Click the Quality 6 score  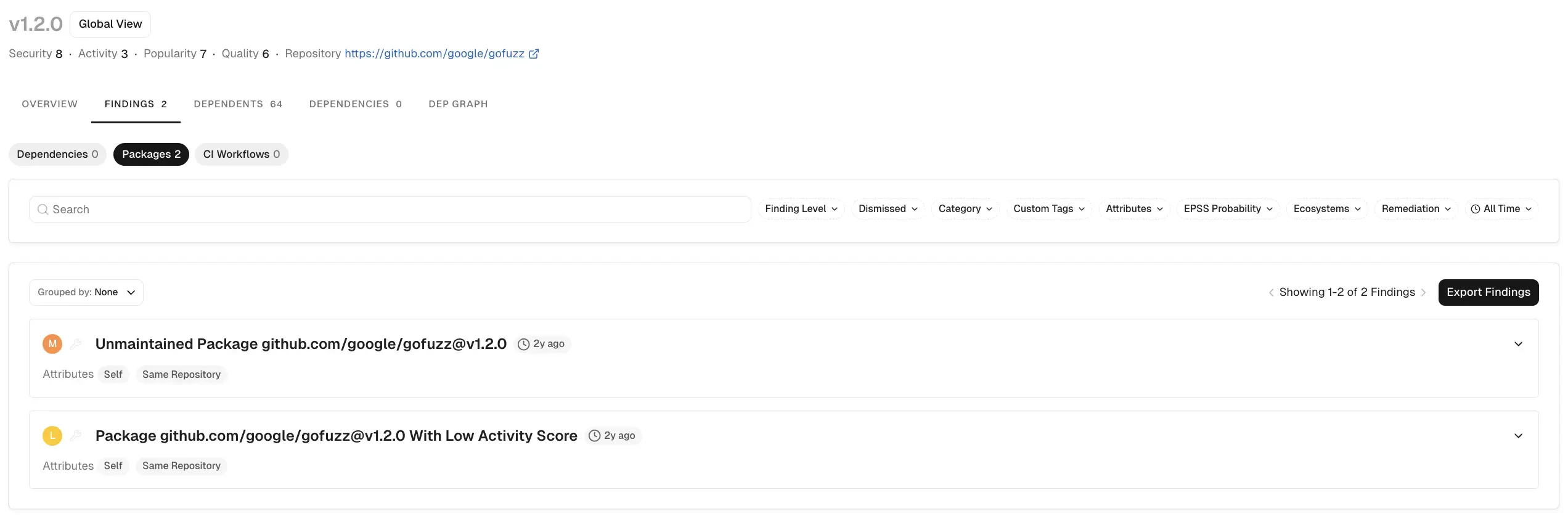point(245,54)
